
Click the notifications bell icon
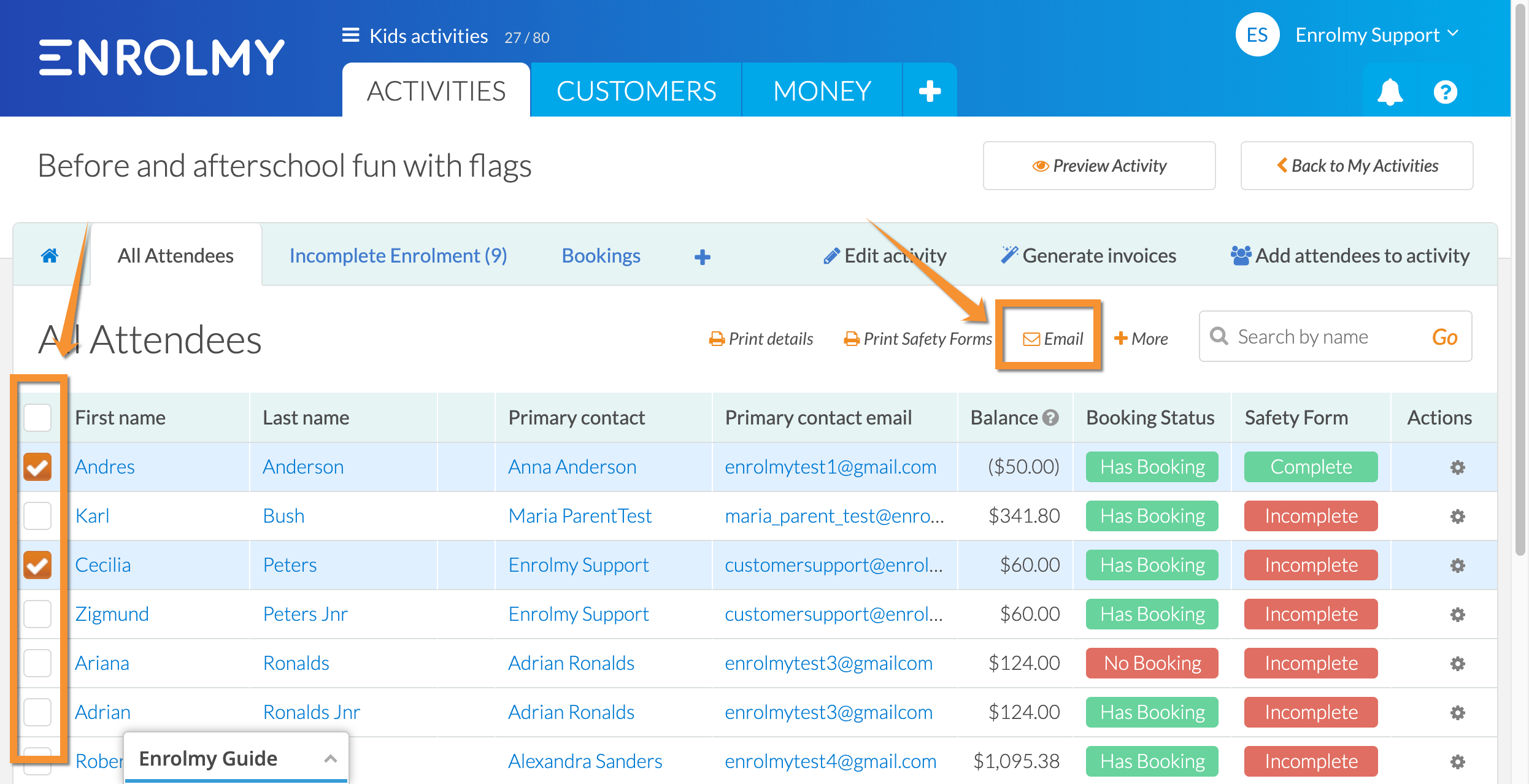coord(1390,92)
